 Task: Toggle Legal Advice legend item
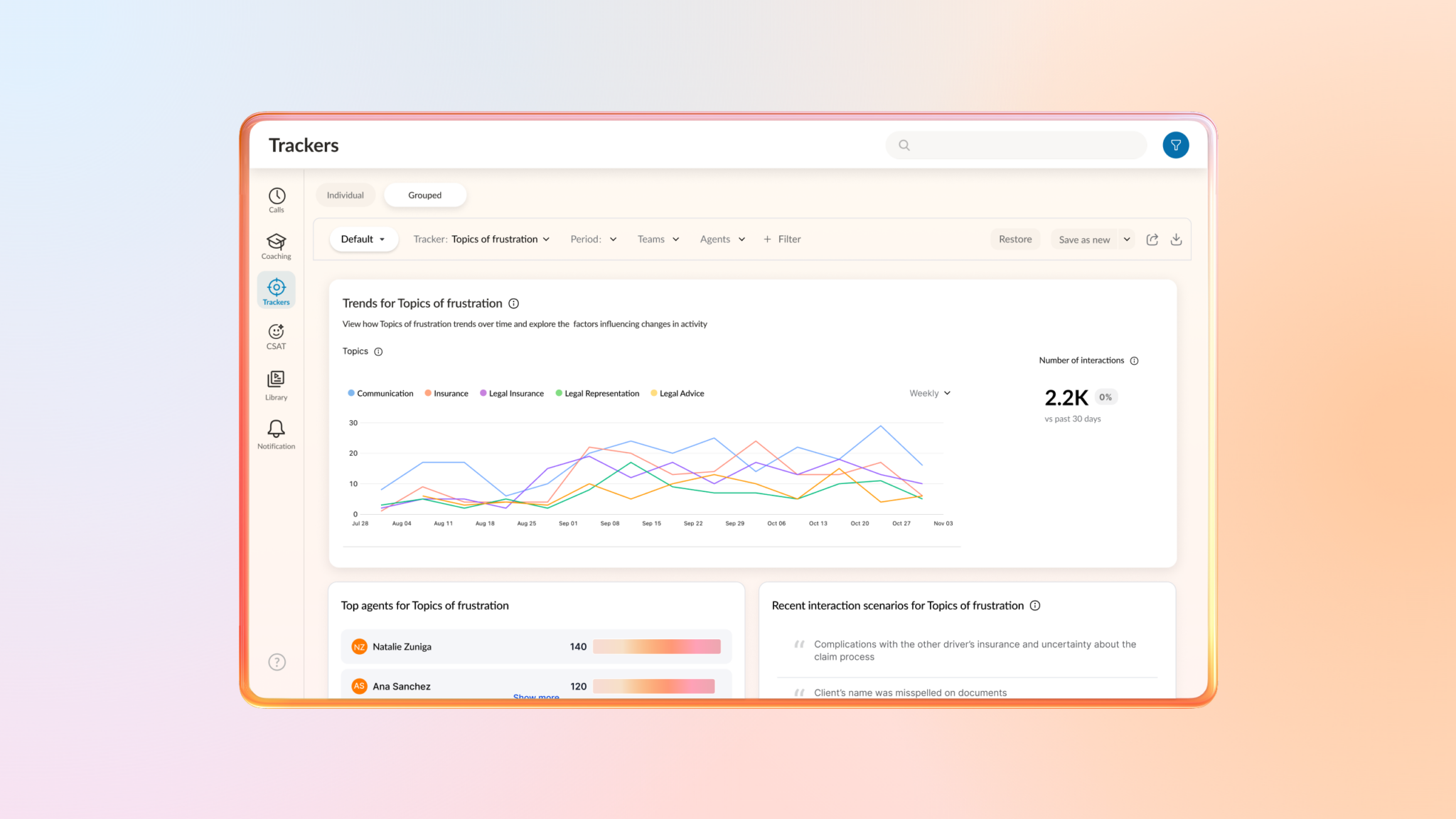pos(678,393)
